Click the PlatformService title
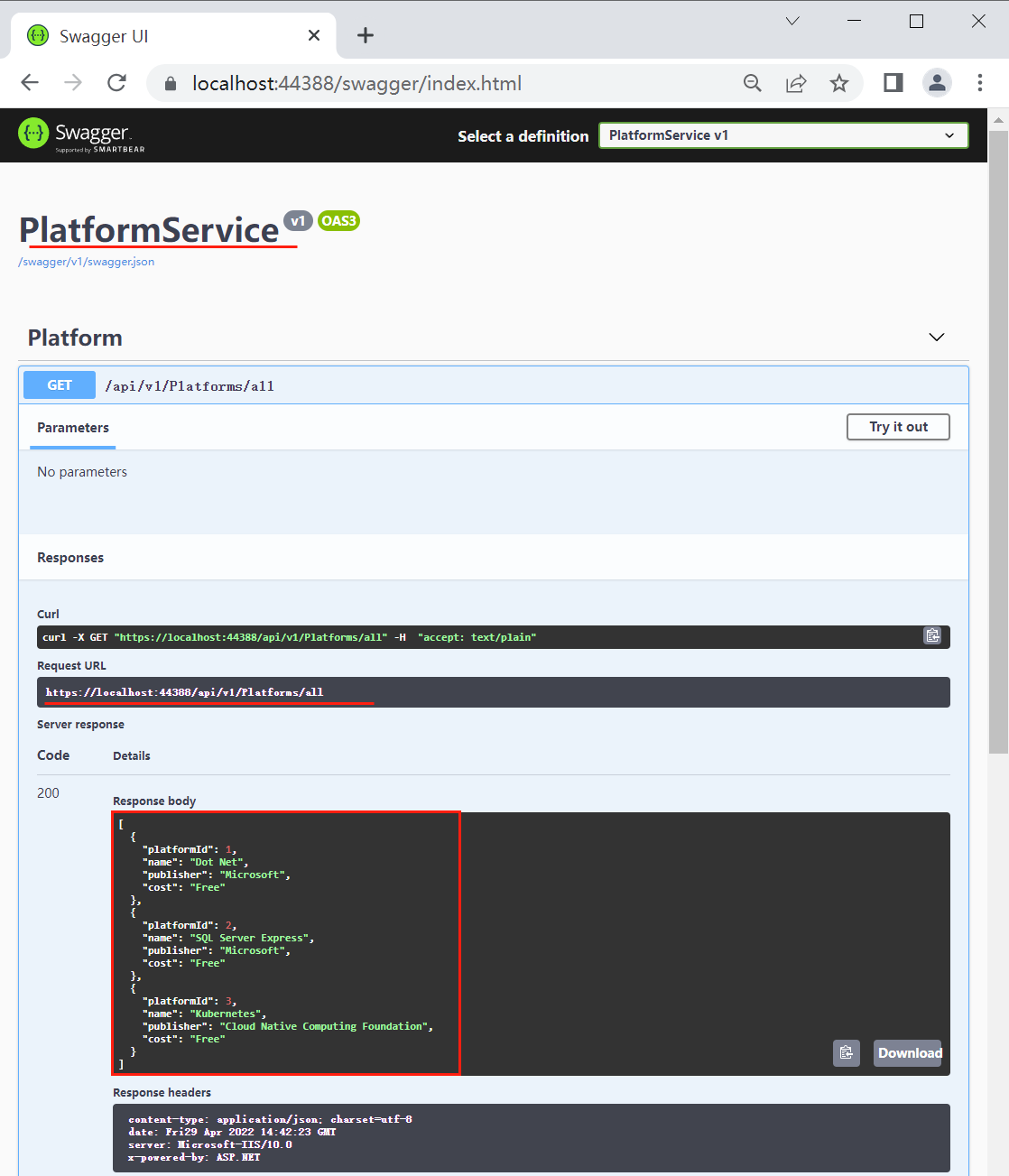Screen dimensions: 1009x1176 pos(149,230)
